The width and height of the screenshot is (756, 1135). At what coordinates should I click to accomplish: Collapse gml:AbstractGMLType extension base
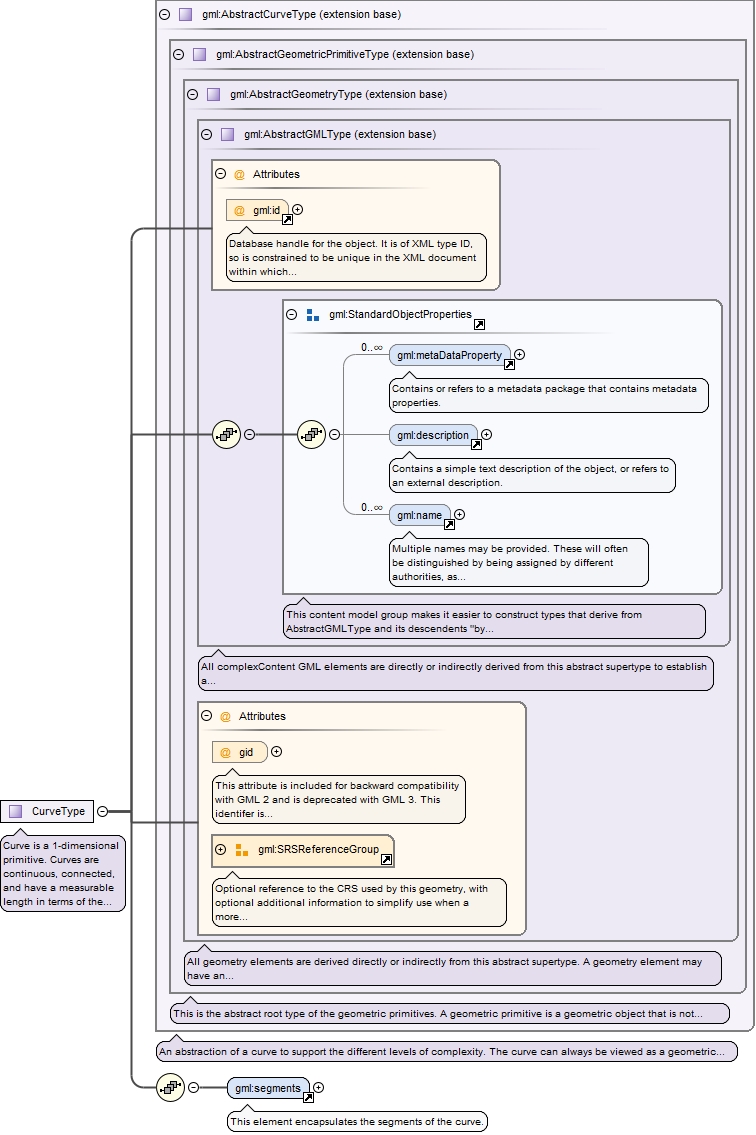[206, 134]
